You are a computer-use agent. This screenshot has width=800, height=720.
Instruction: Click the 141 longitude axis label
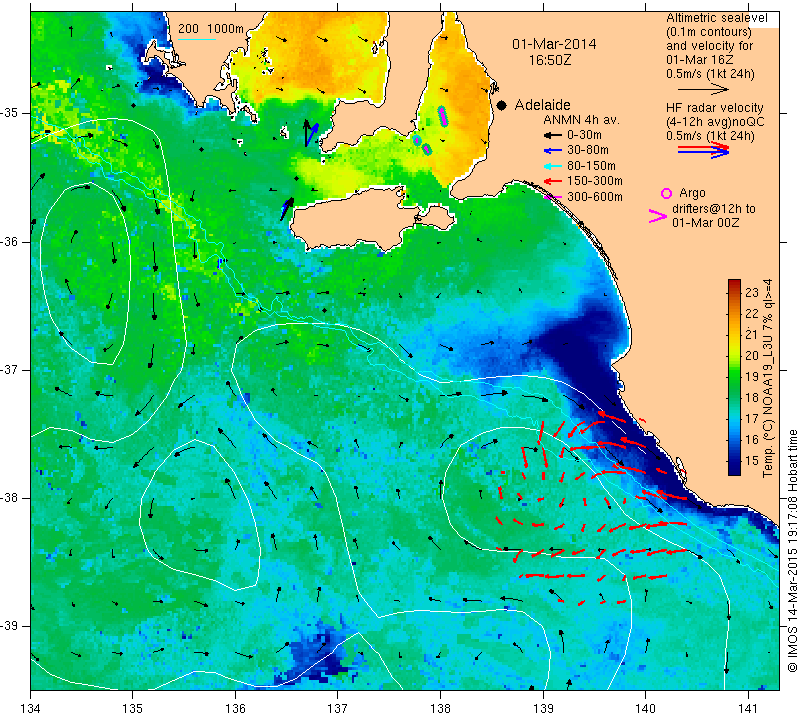pos(748,709)
